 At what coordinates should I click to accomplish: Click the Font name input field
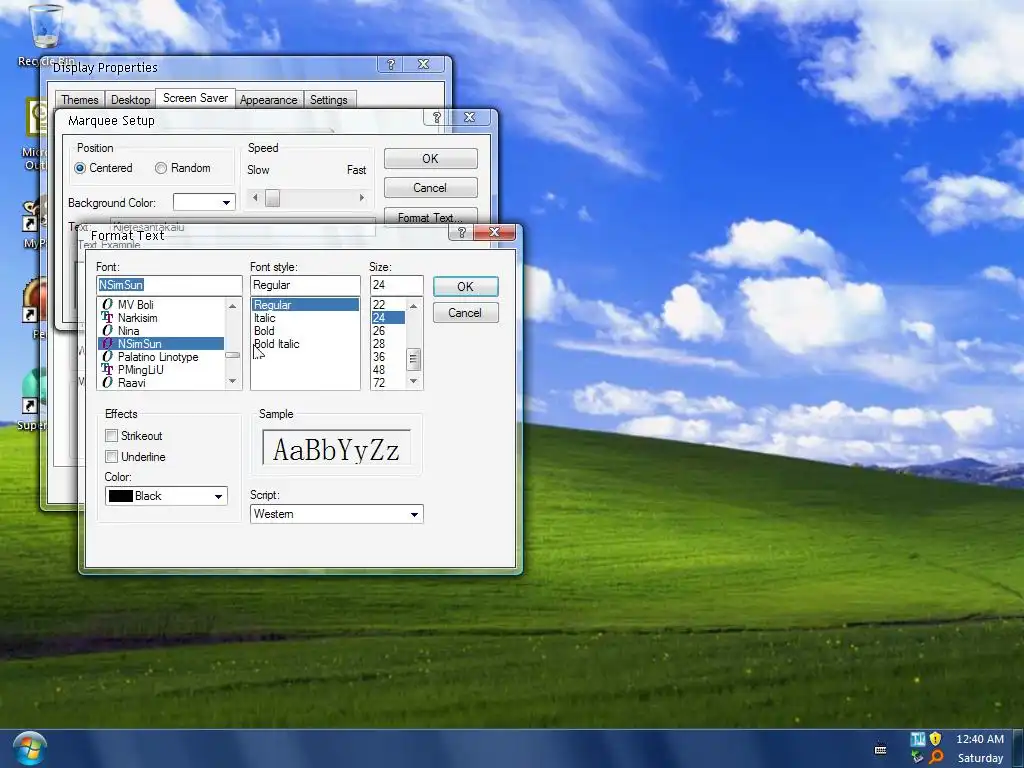click(169, 285)
